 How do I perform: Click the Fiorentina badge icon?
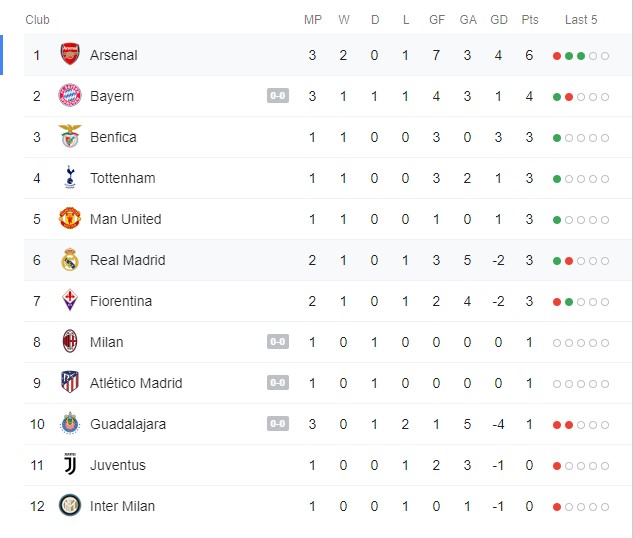[70, 300]
